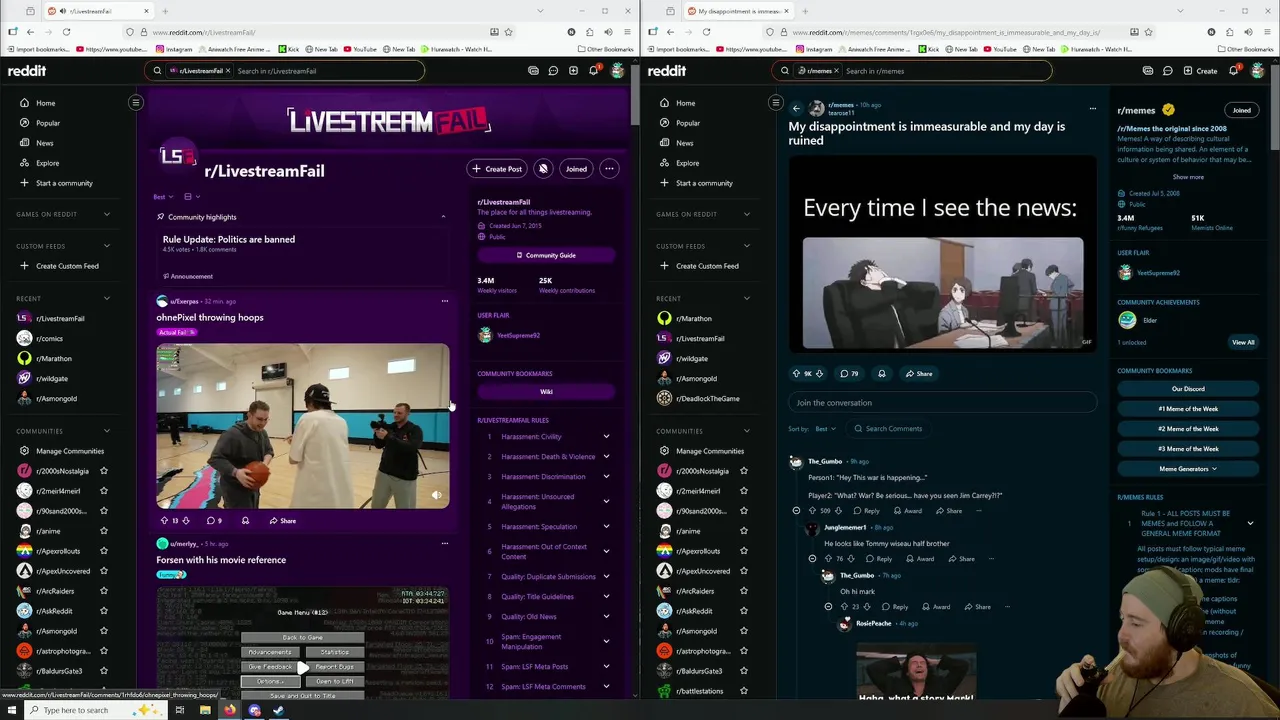Upvote the r/memes disappointment post

(797, 374)
